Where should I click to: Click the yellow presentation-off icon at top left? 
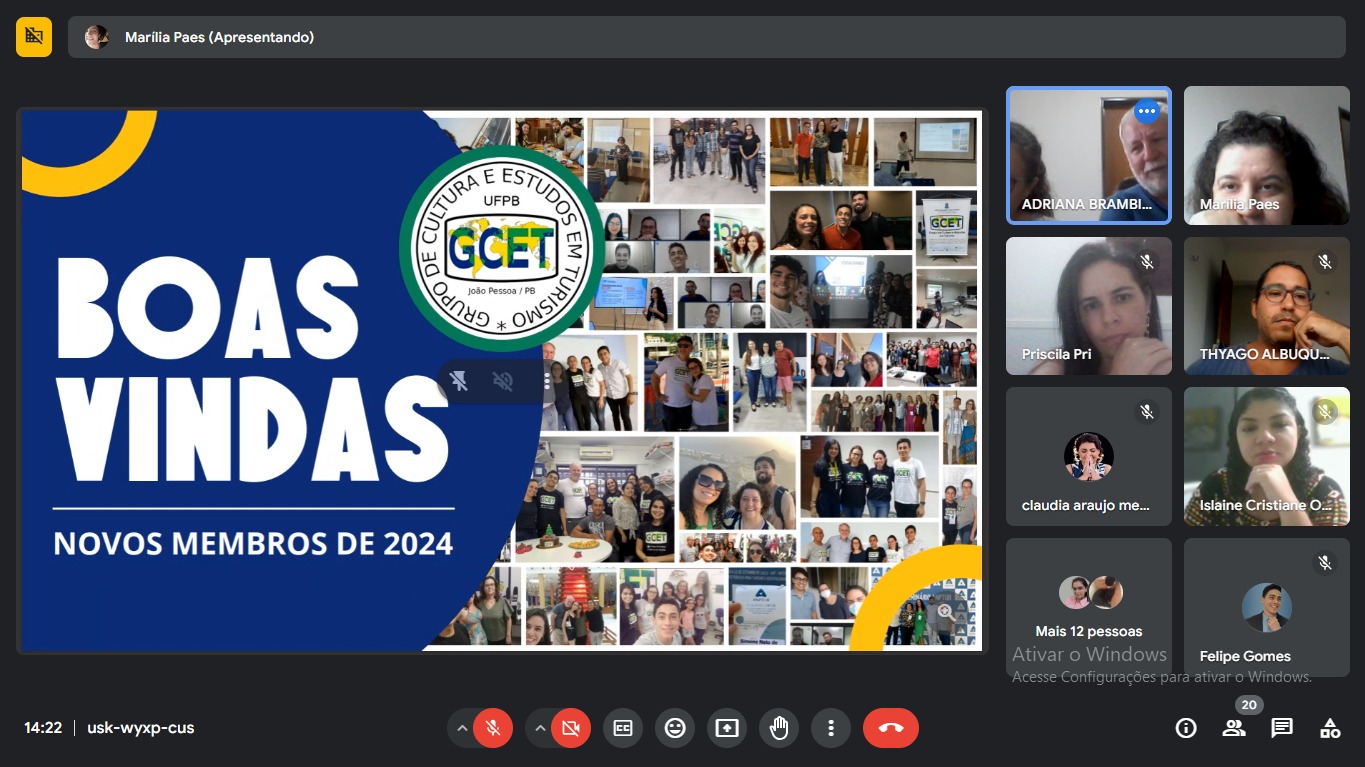(x=34, y=37)
